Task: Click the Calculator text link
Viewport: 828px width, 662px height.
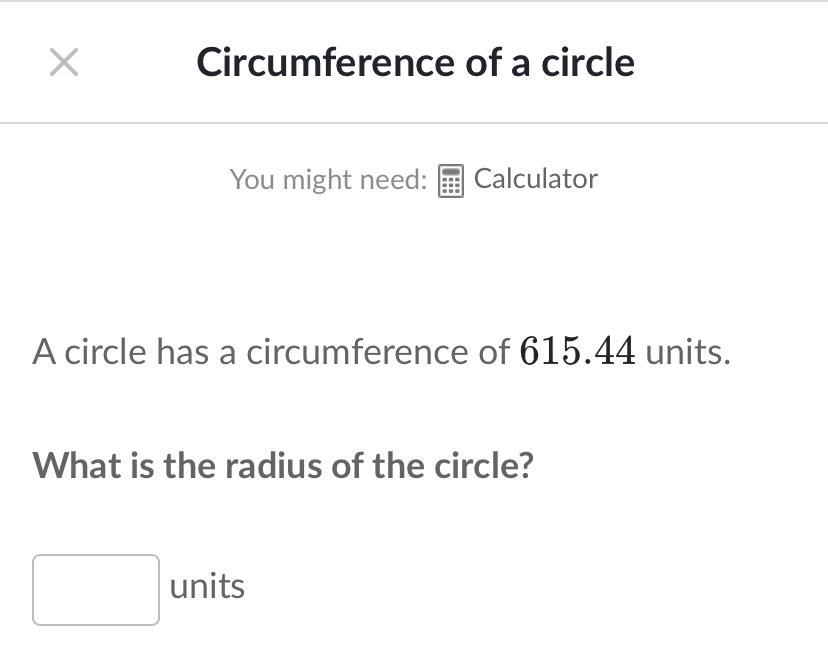Action: coord(535,179)
